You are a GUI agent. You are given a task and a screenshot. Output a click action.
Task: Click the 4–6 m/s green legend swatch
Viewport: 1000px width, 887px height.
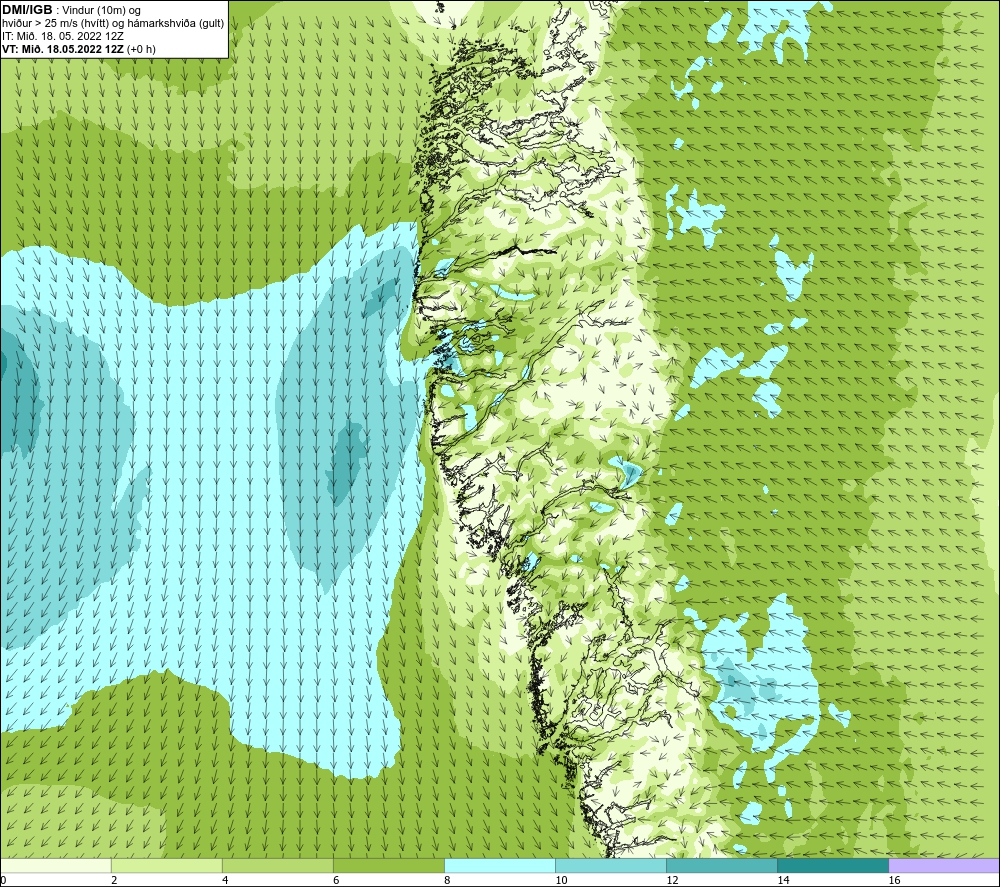278,865
